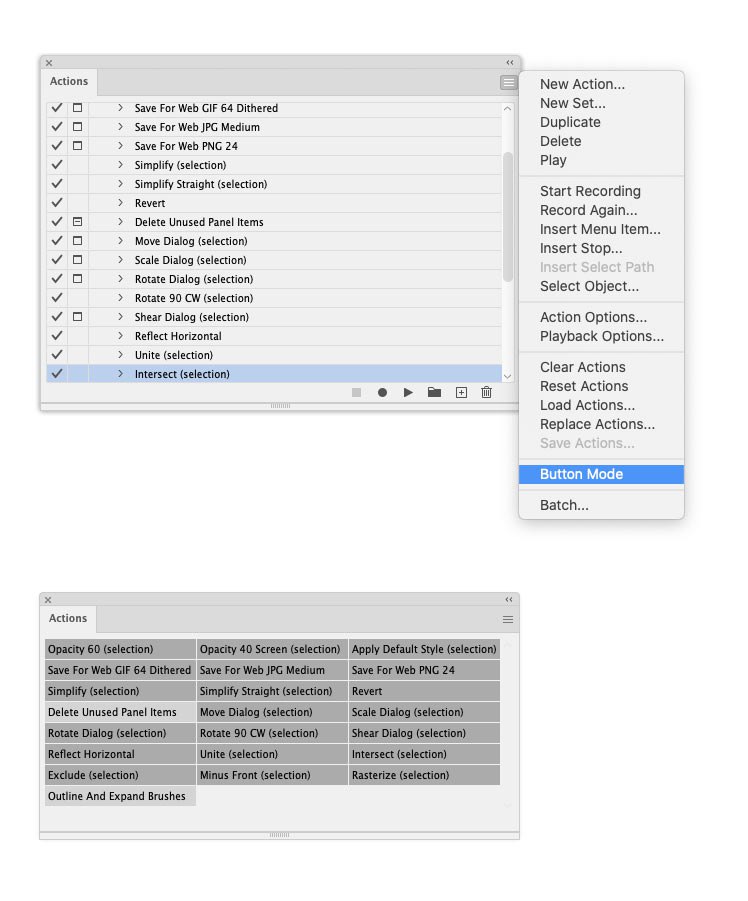Toggle dialog box for Scale Dialog (selection)
748x901 pixels.
78,260
